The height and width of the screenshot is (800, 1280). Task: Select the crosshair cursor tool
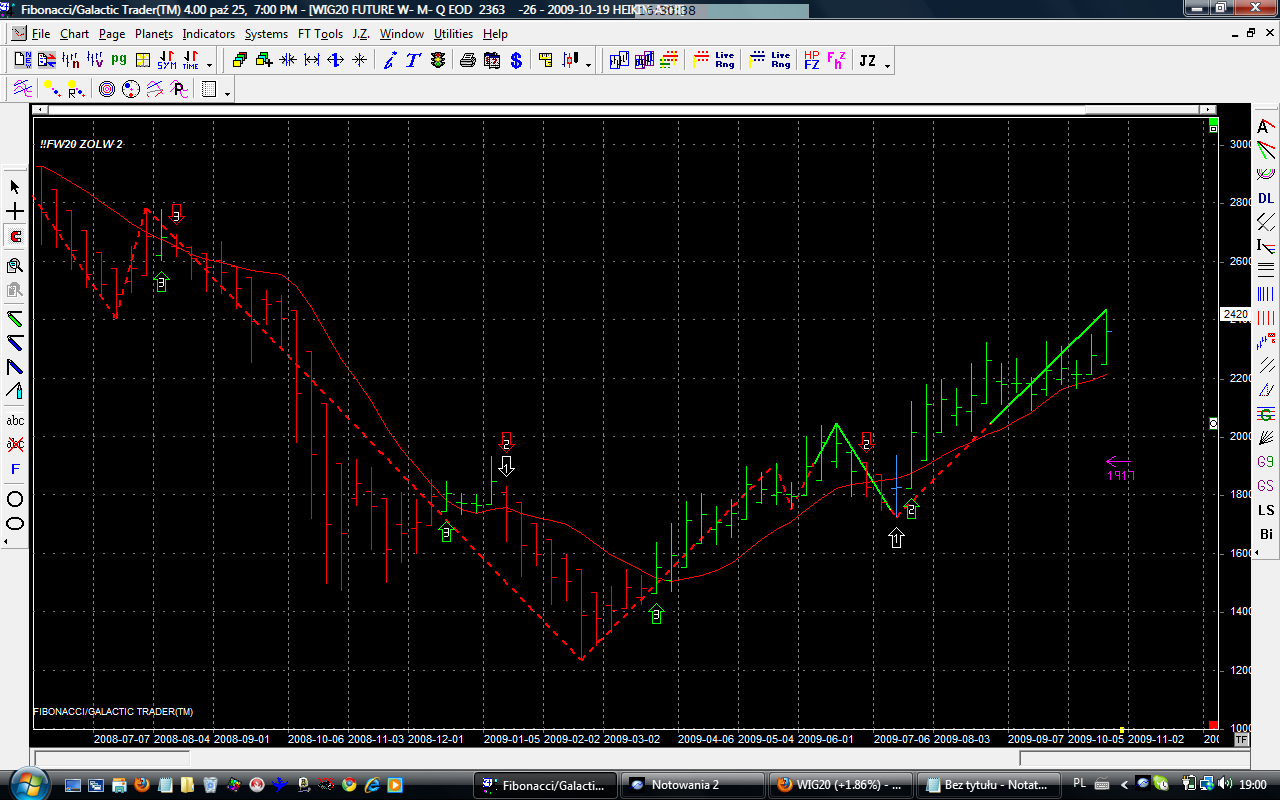click(15, 212)
